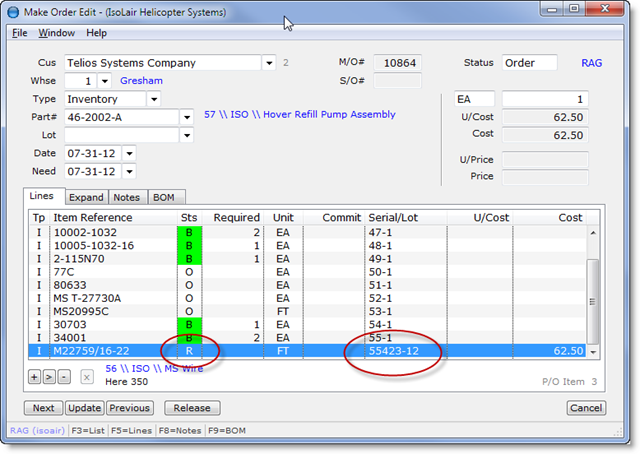Image resolution: width=640 pixels, height=454 pixels.
Task: Click the green B status for 10002-1032
Action: pos(188,232)
